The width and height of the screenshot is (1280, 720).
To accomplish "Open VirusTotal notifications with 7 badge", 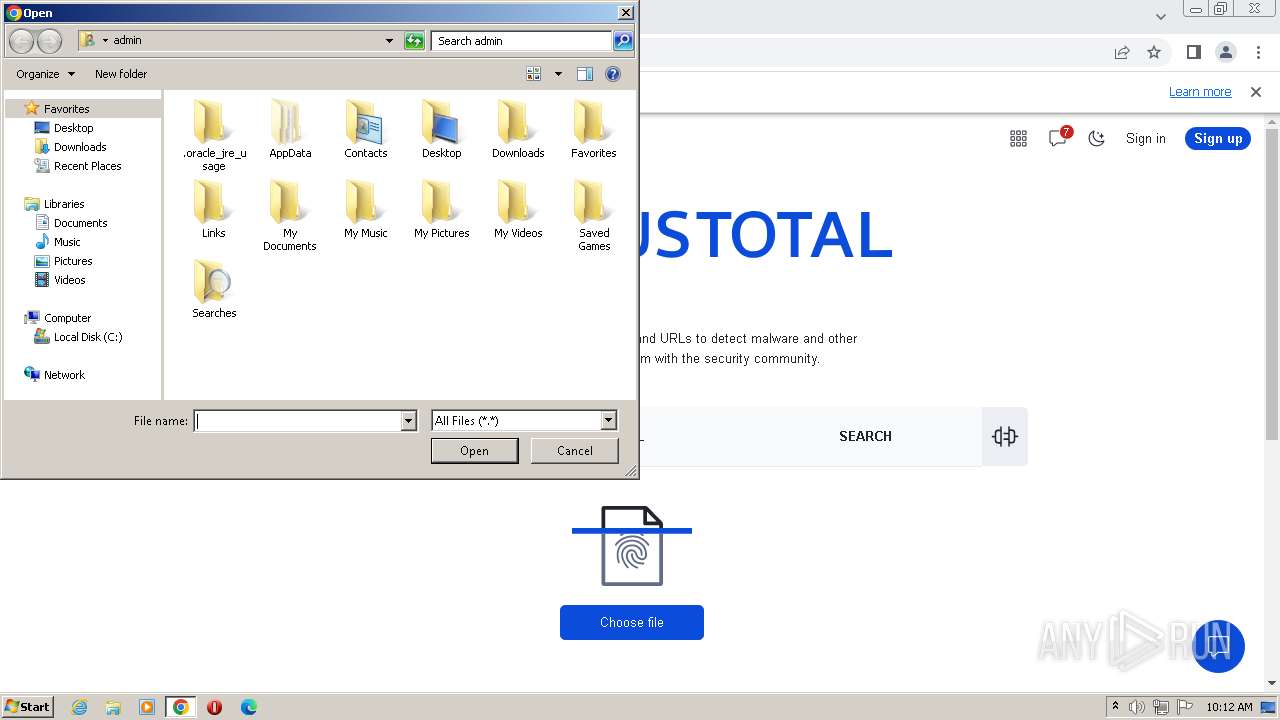I will point(1059,138).
